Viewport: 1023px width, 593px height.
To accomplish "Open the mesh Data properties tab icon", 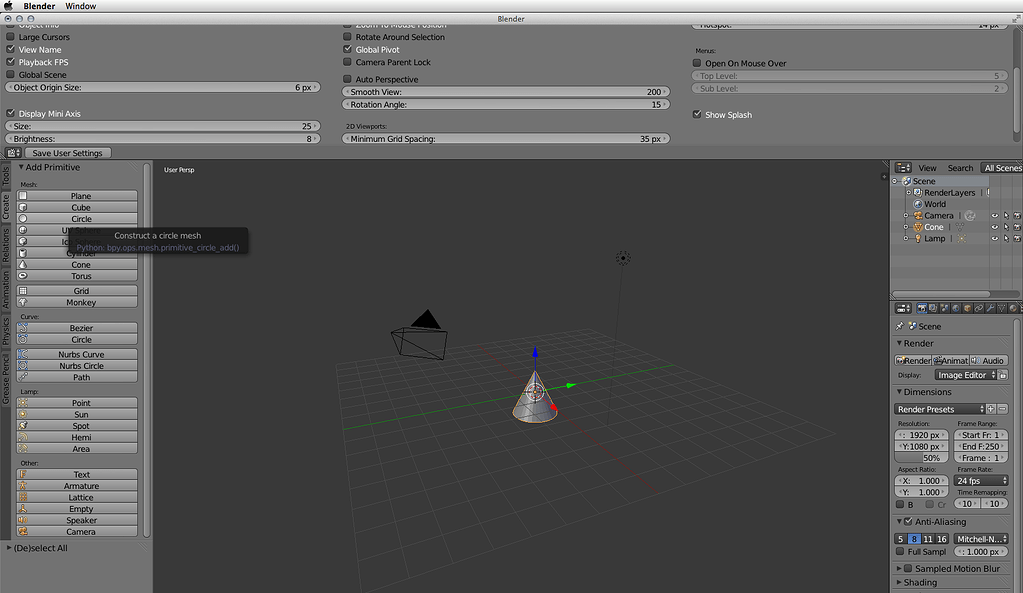I will pos(1001,308).
